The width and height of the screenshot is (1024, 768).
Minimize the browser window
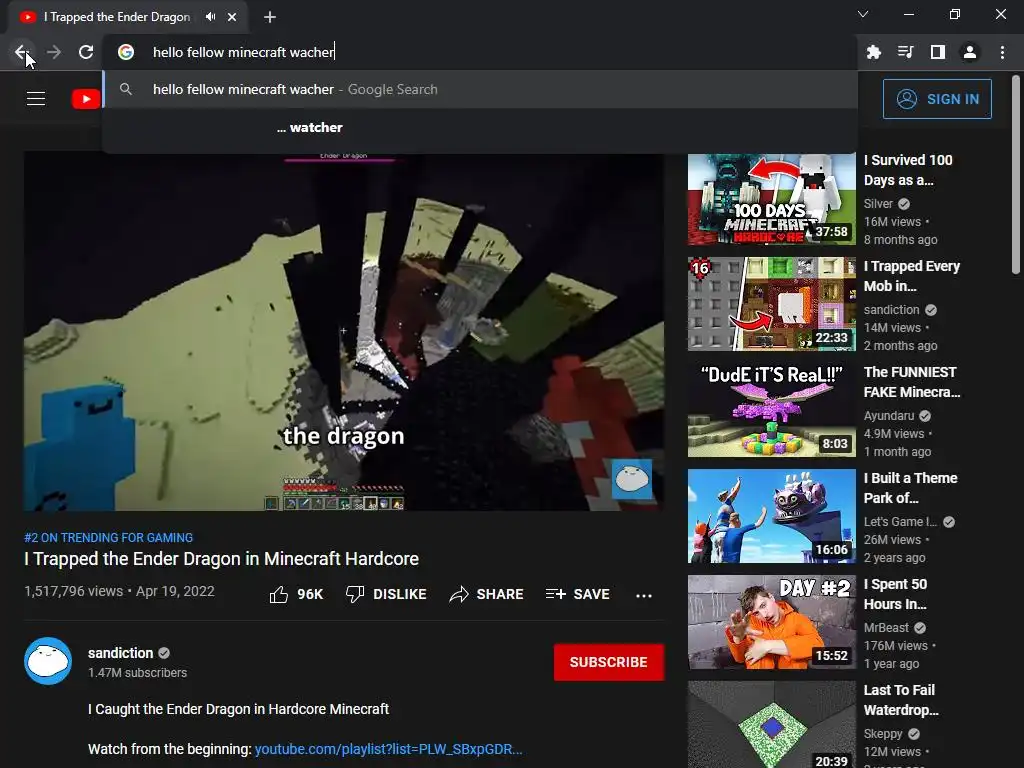coord(909,14)
